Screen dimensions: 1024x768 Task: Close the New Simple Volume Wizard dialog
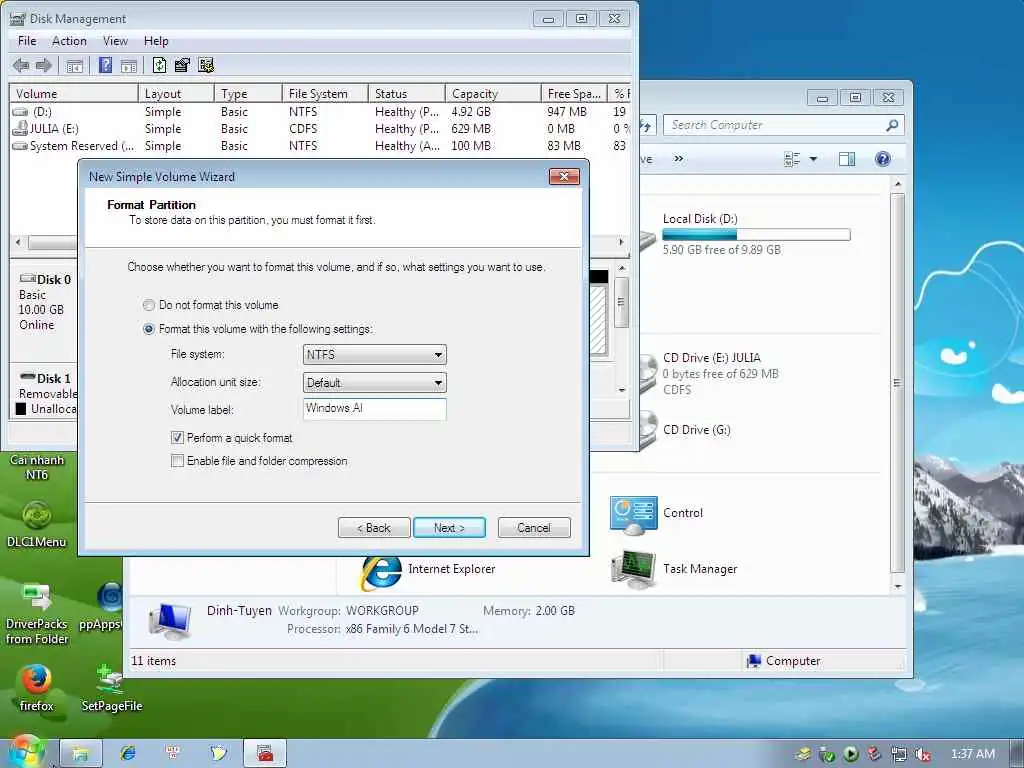(x=564, y=176)
